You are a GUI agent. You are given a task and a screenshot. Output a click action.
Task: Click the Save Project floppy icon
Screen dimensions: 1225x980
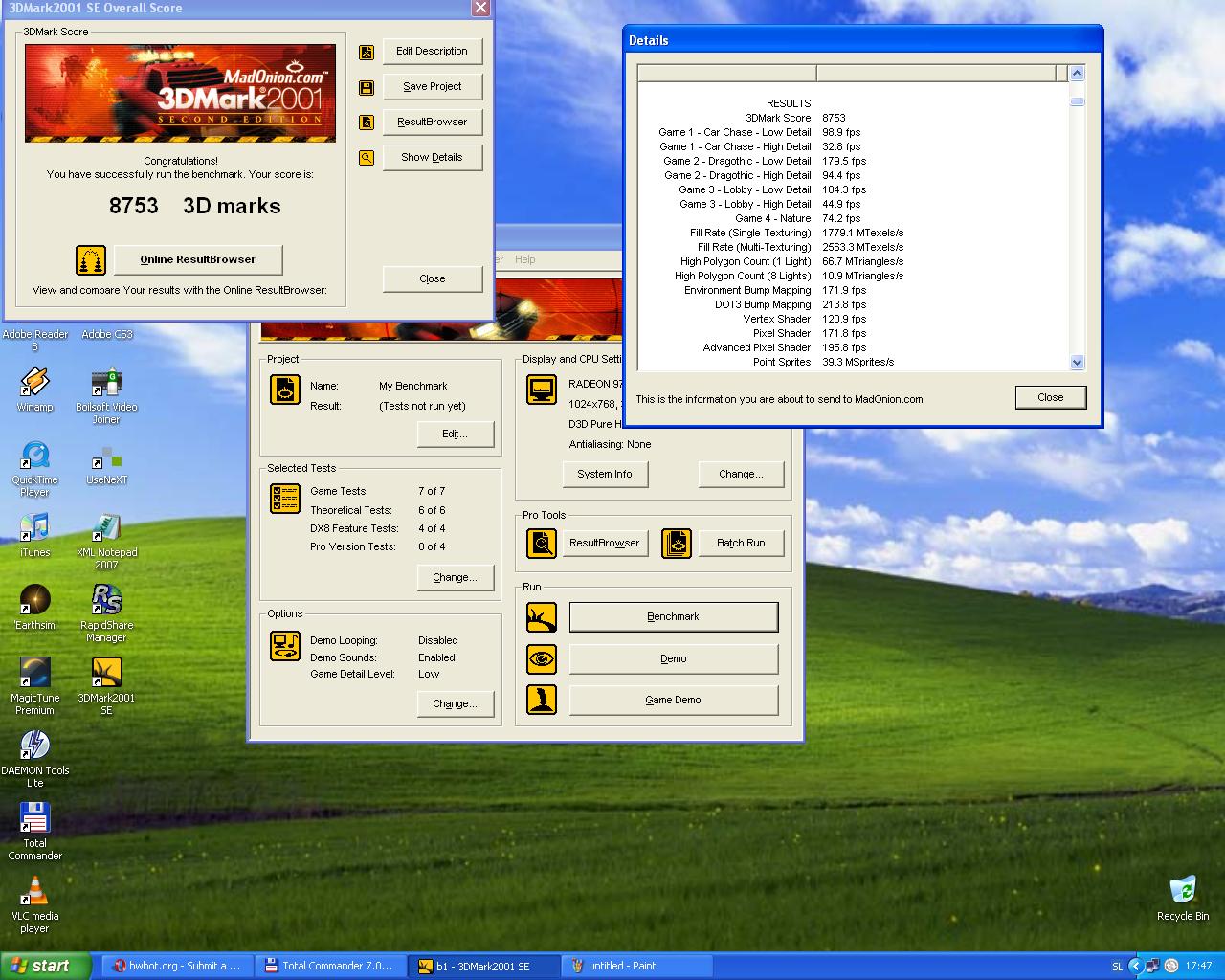point(367,88)
